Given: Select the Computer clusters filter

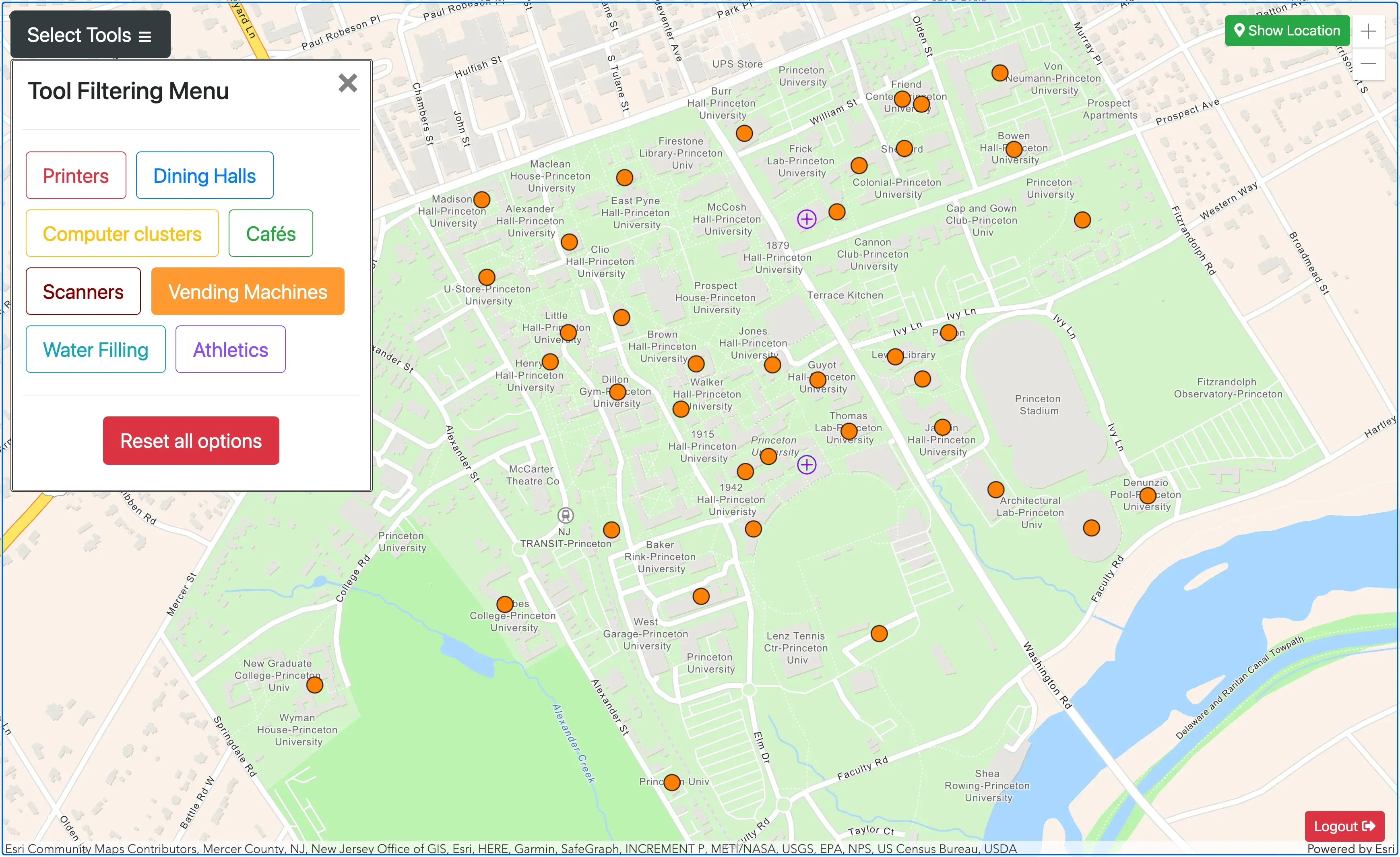Looking at the screenshot, I should click(122, 234).
